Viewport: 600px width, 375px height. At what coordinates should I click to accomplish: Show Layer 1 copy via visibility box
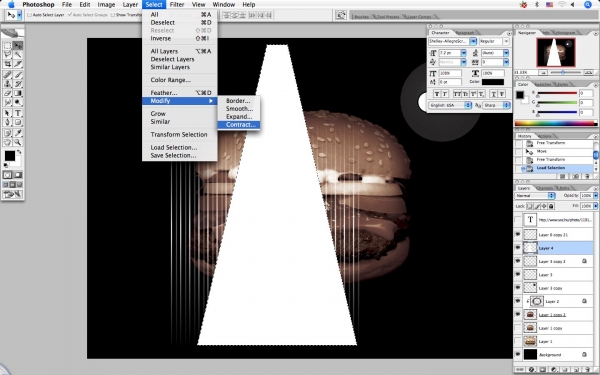tap(518, 328)
